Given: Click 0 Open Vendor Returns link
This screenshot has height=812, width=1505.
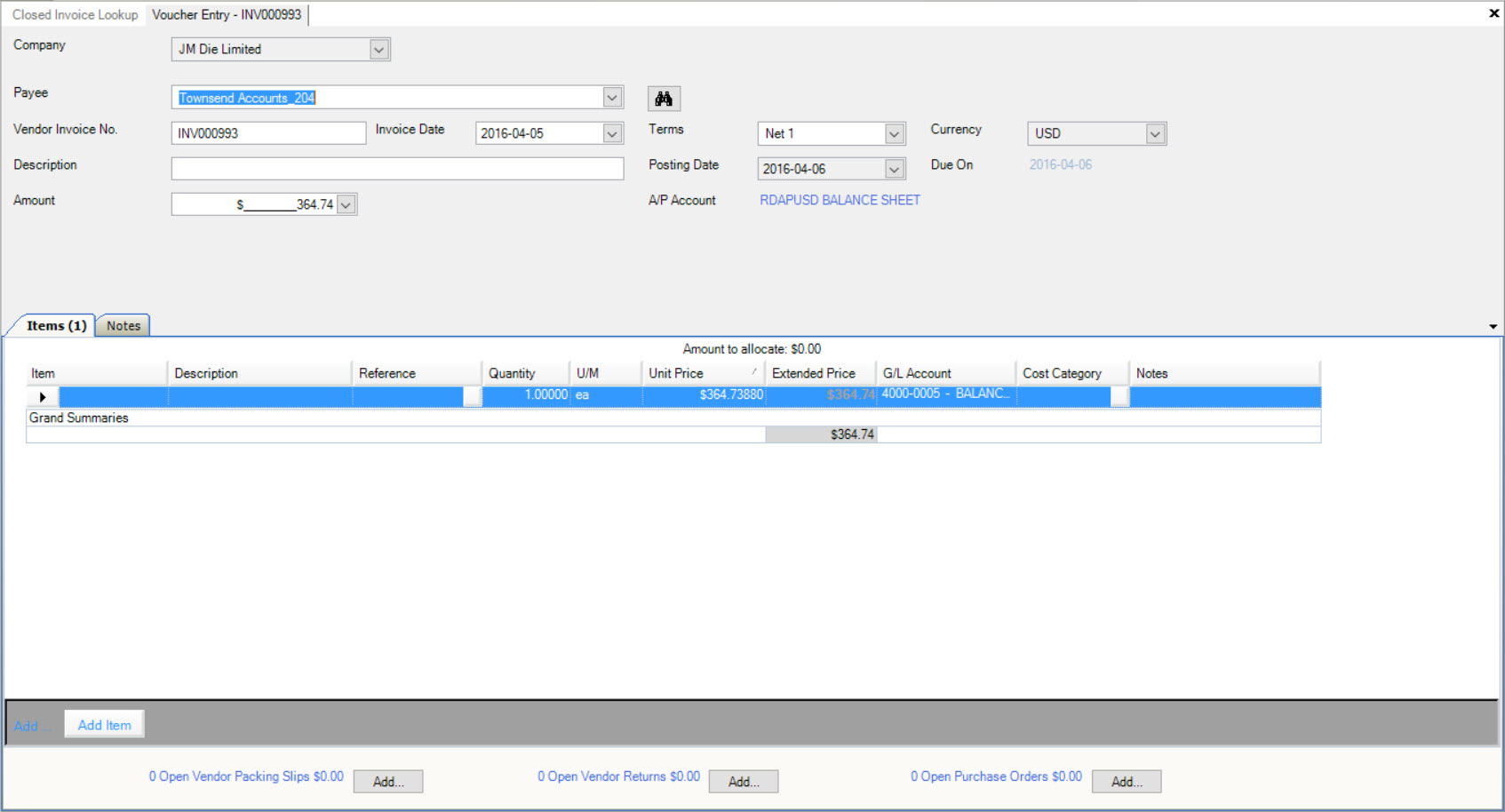Looking at the screenshot, I should [x=618, y=776].
